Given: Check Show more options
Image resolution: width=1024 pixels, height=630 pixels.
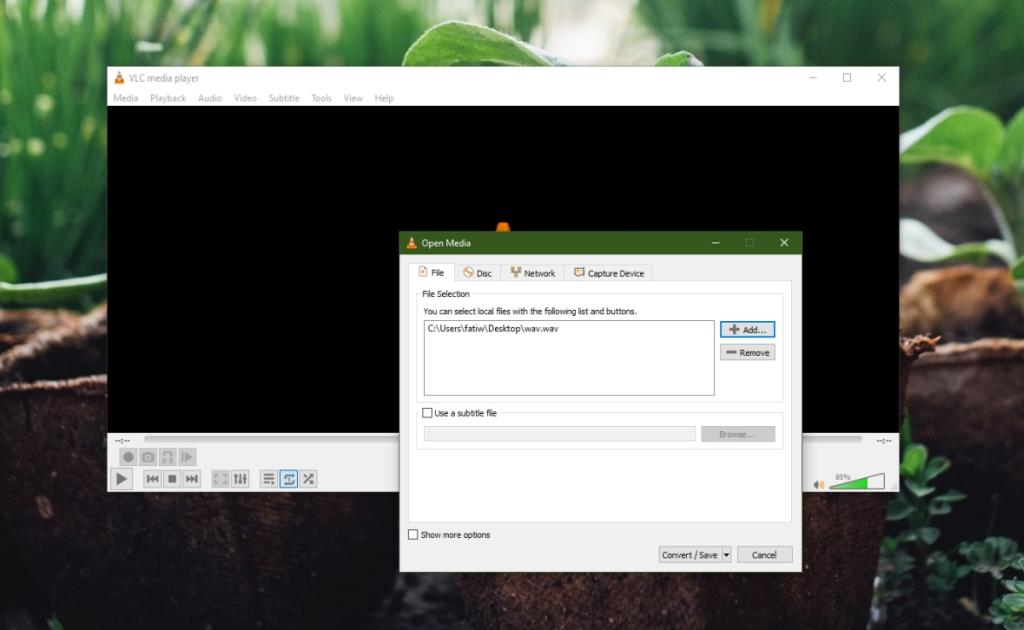Looking at the screenshot, I should pos(413,534).
